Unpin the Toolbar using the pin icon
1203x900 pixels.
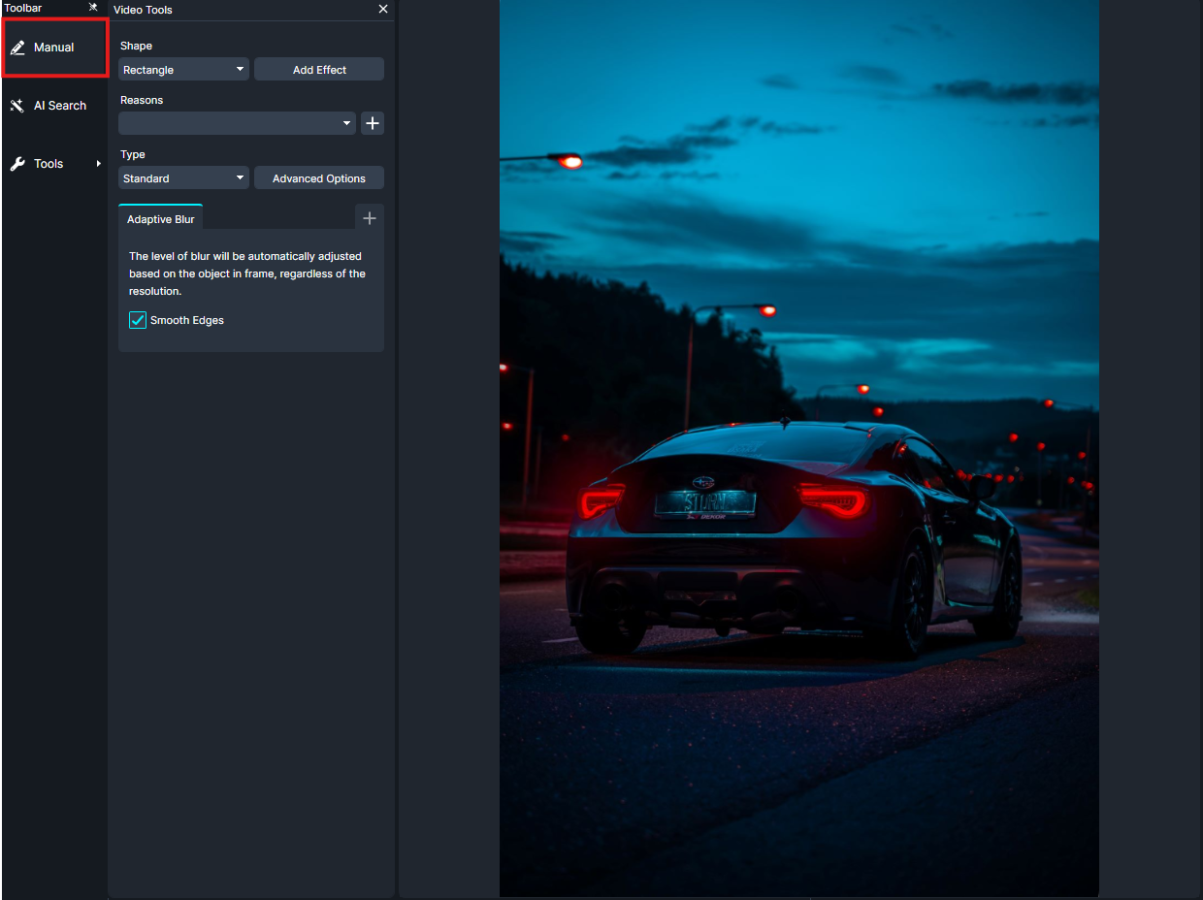(93, 8)
